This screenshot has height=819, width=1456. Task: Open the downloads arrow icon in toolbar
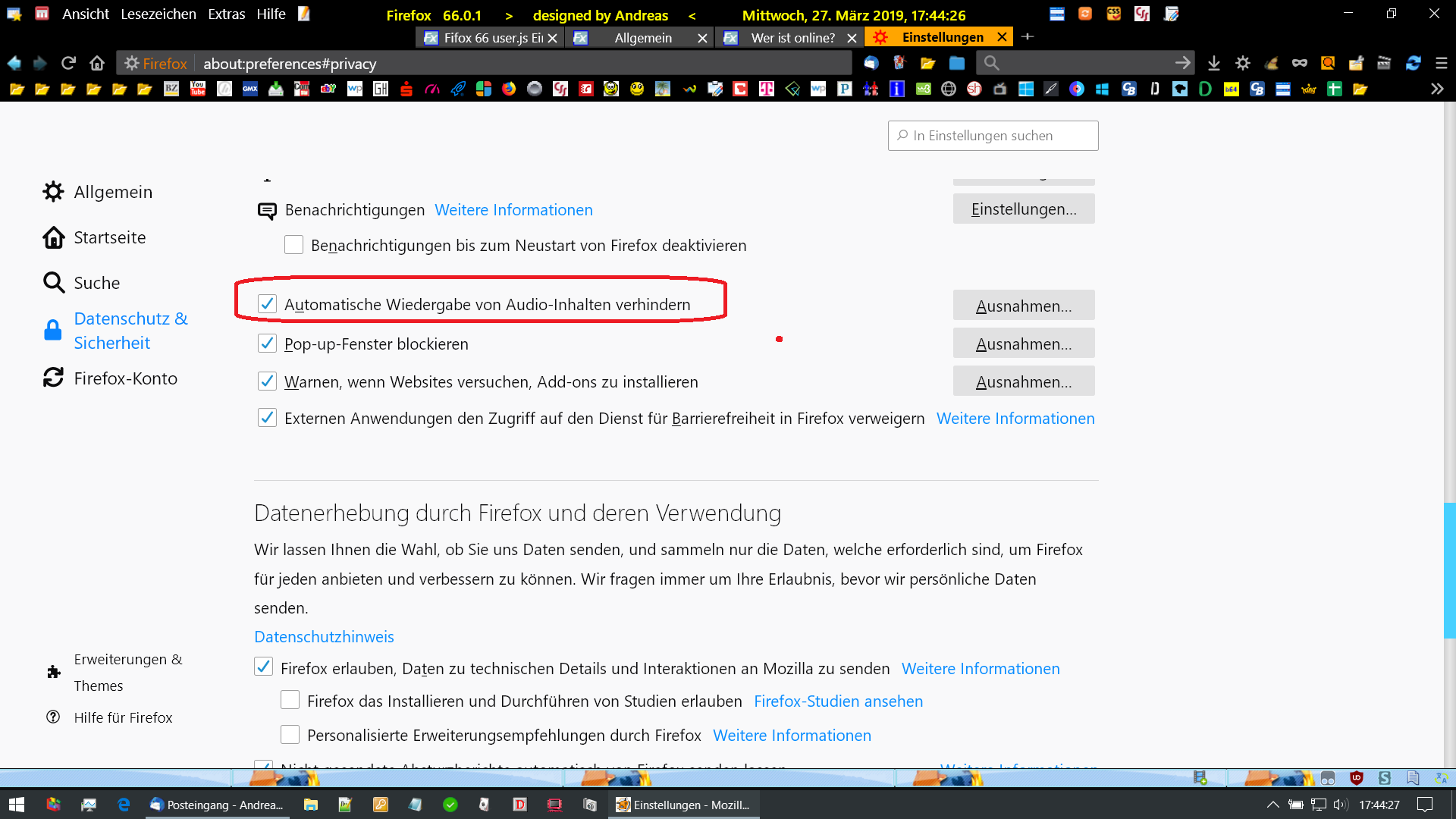coord(1213,63)
